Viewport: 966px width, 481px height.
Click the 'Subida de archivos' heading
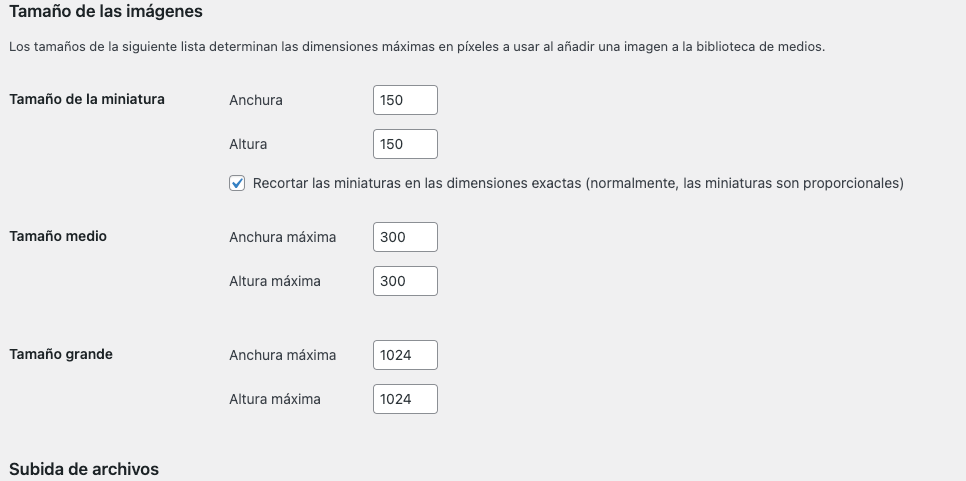click(x=84, y=469)
